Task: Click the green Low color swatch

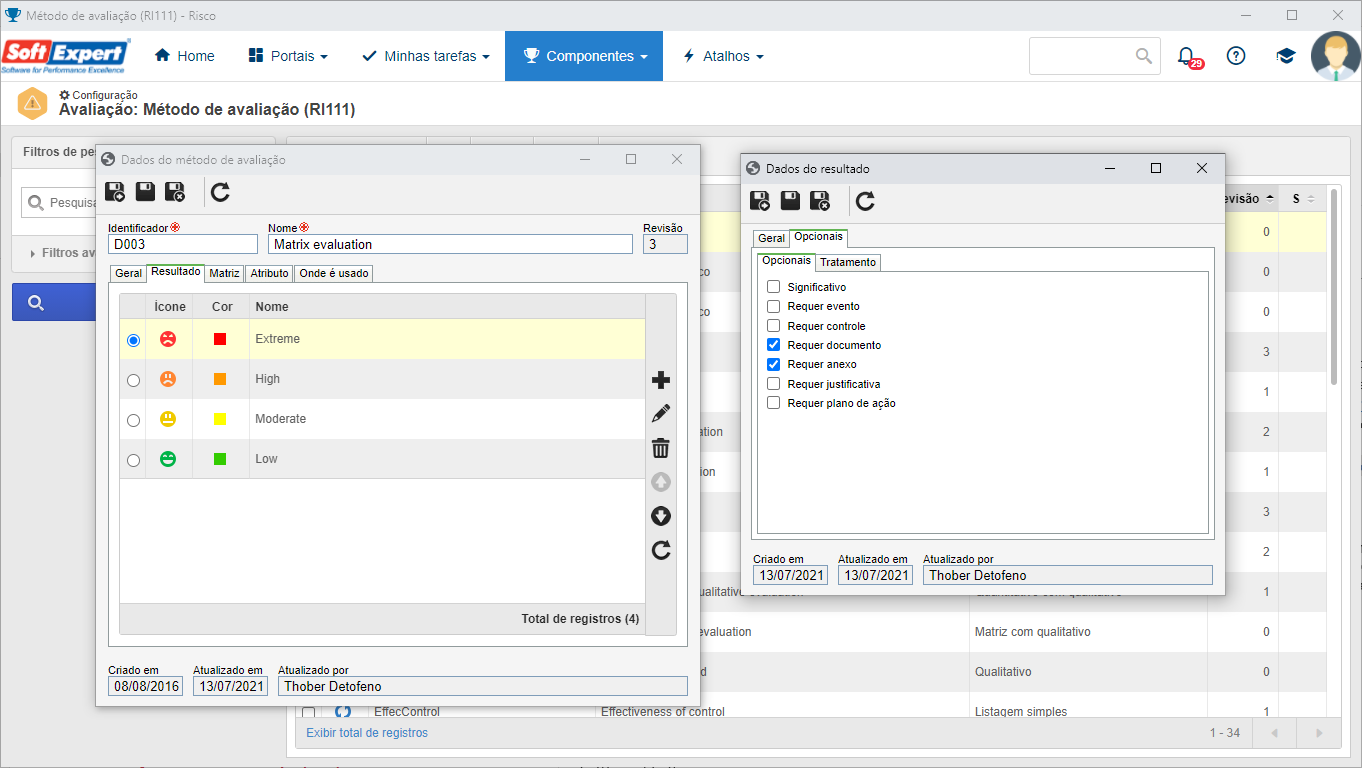Action: pos(220,459)
